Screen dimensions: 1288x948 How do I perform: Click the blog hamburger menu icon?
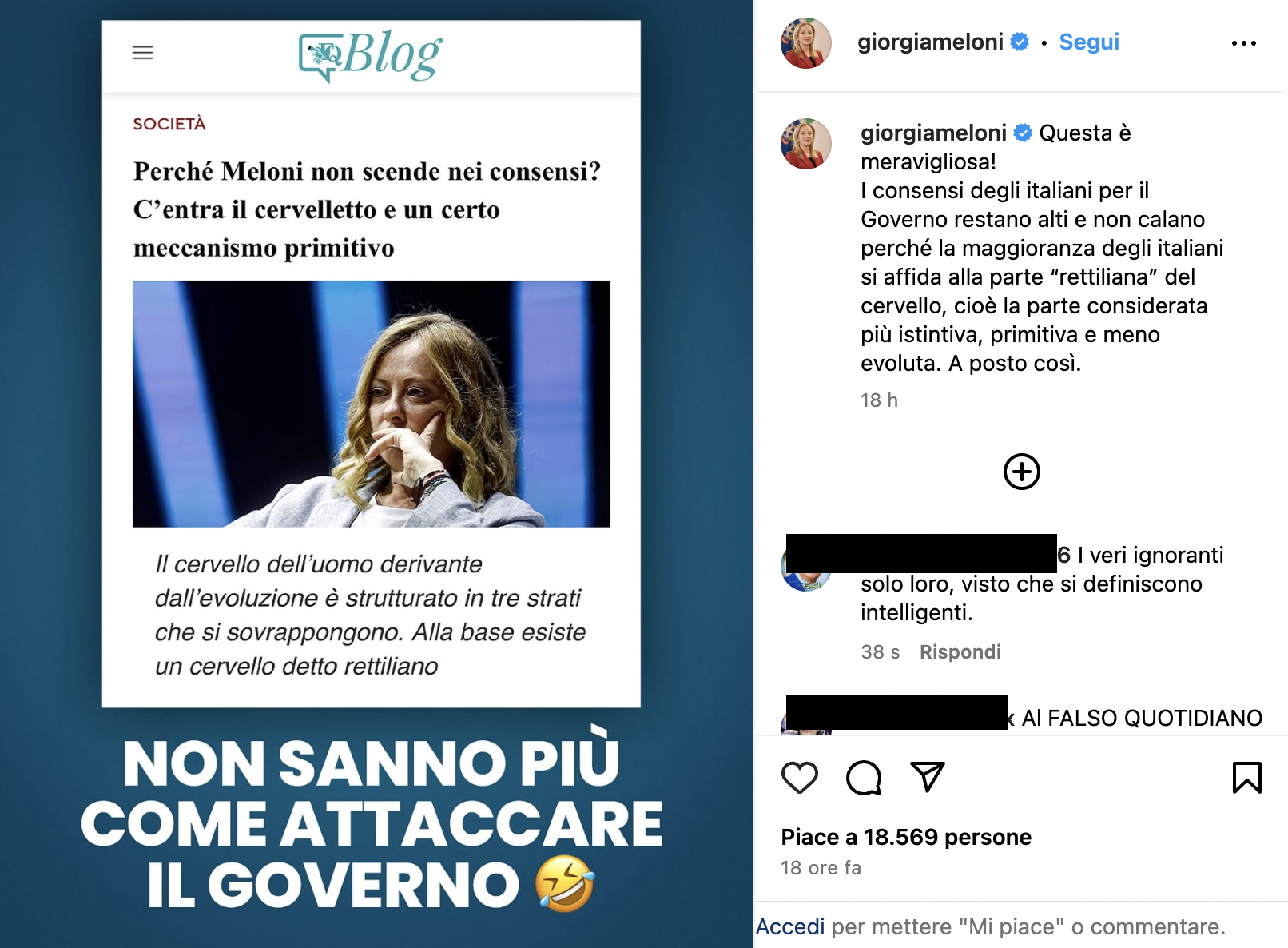tap(143, 53)
